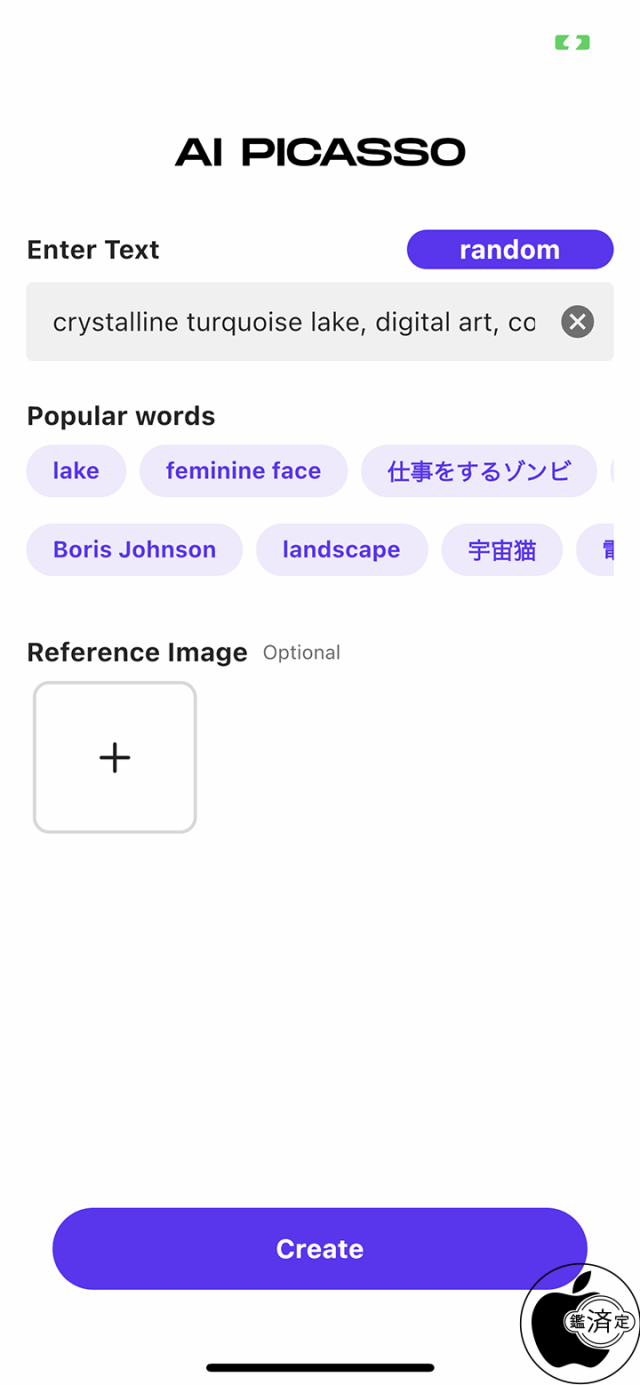
Task: Tap the random button for a random prompt
Action: tap(510, 249)
